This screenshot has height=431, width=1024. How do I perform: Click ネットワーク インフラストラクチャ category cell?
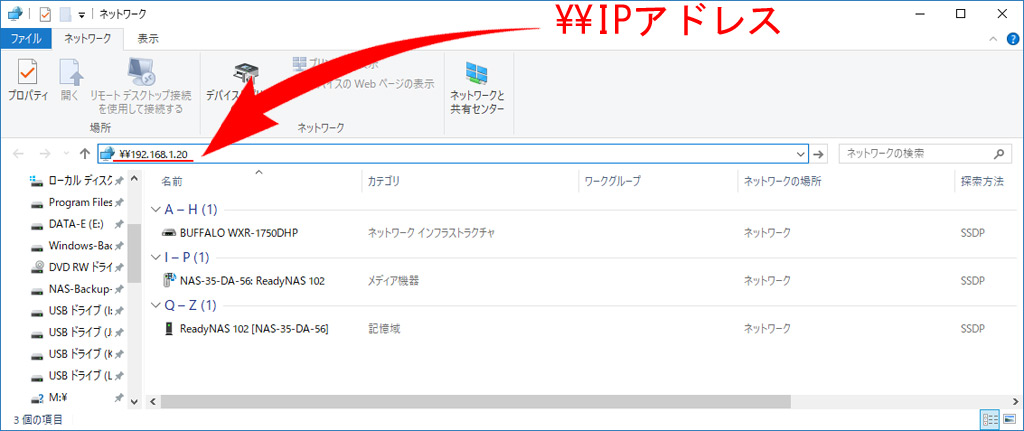pos(430,232)
